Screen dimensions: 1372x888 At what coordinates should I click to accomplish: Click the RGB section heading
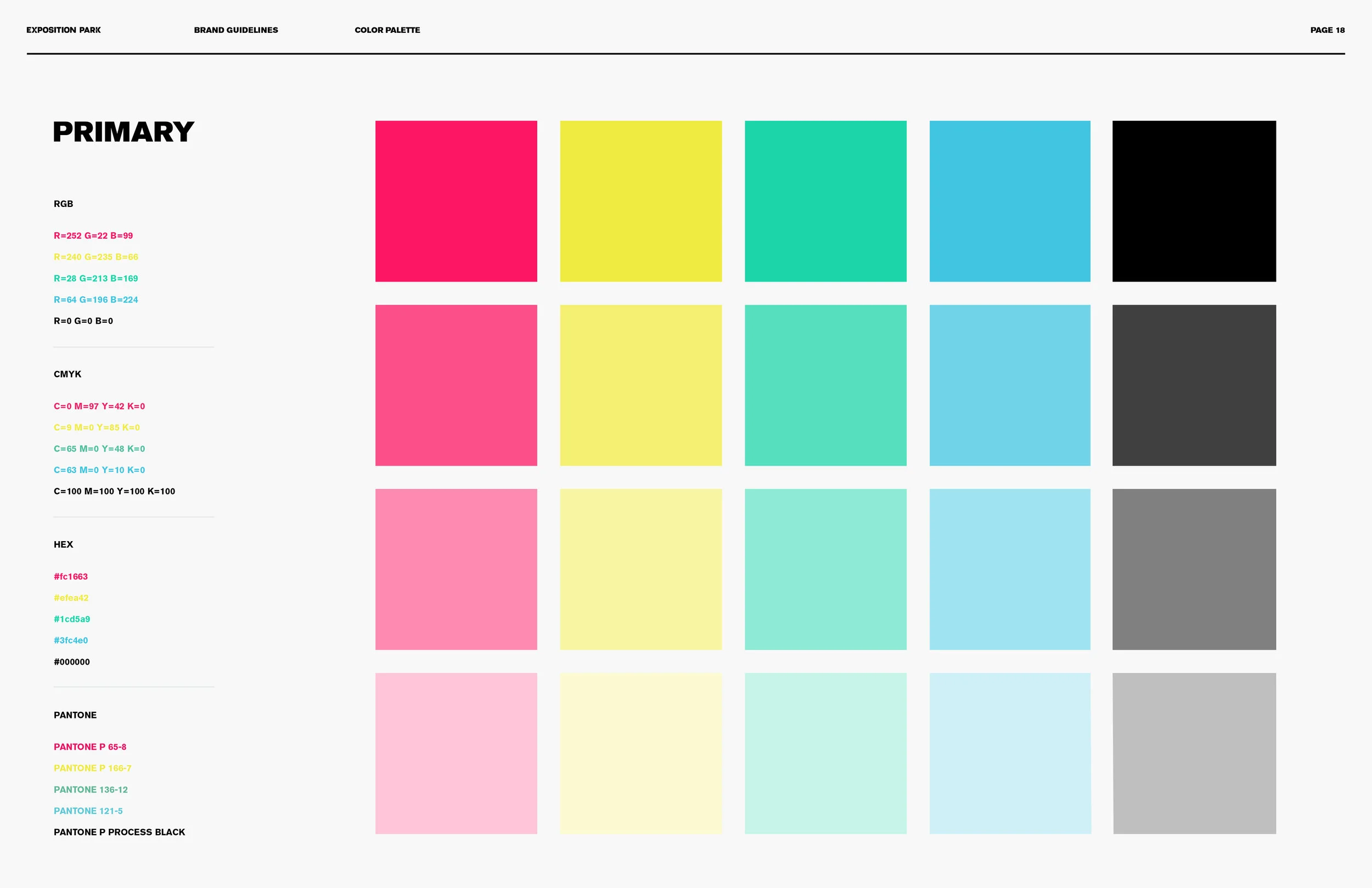(x=63, y=204)
